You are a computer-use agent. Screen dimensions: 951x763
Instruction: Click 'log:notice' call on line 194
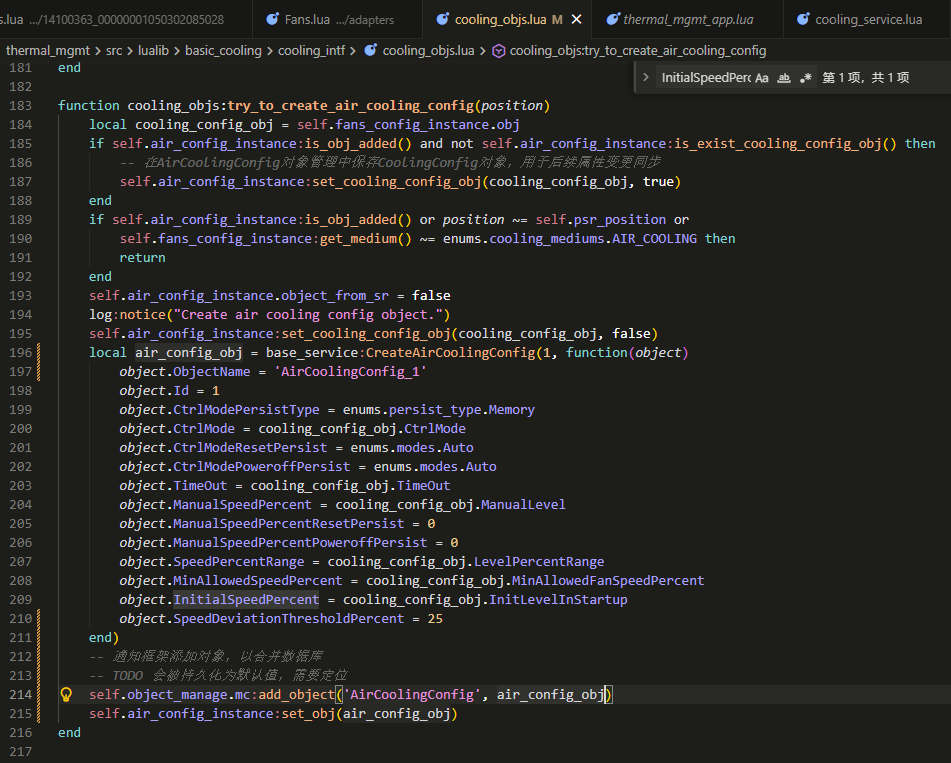[x=127, y=315]
